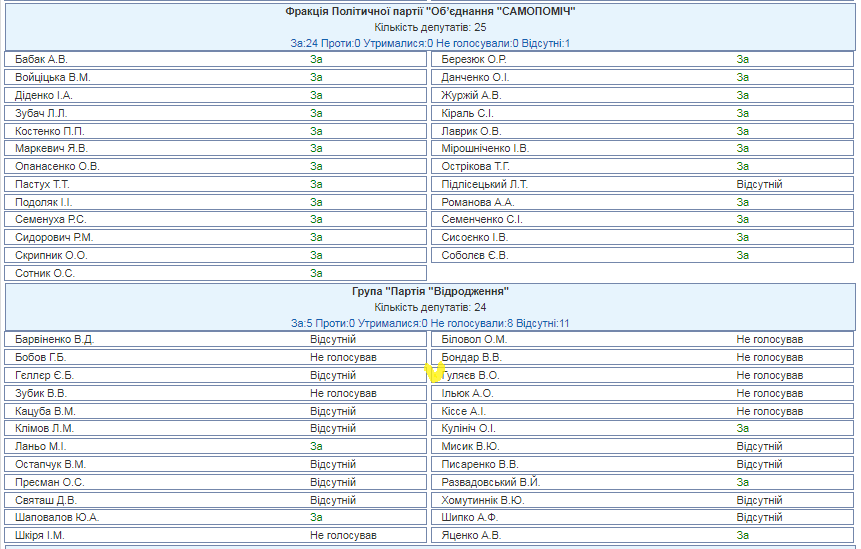Click the name Зубик В.В.

(41, 394)
